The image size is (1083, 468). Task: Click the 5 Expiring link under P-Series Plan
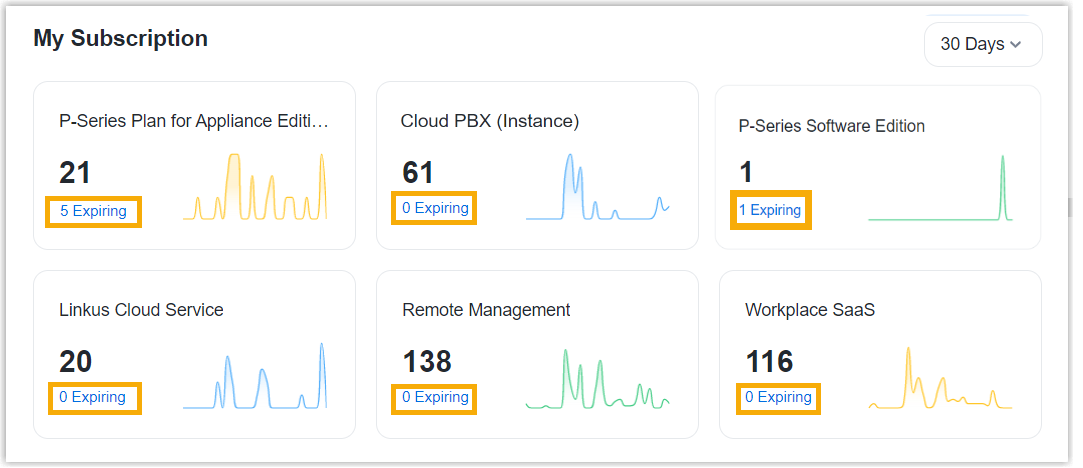coord(93,211)
